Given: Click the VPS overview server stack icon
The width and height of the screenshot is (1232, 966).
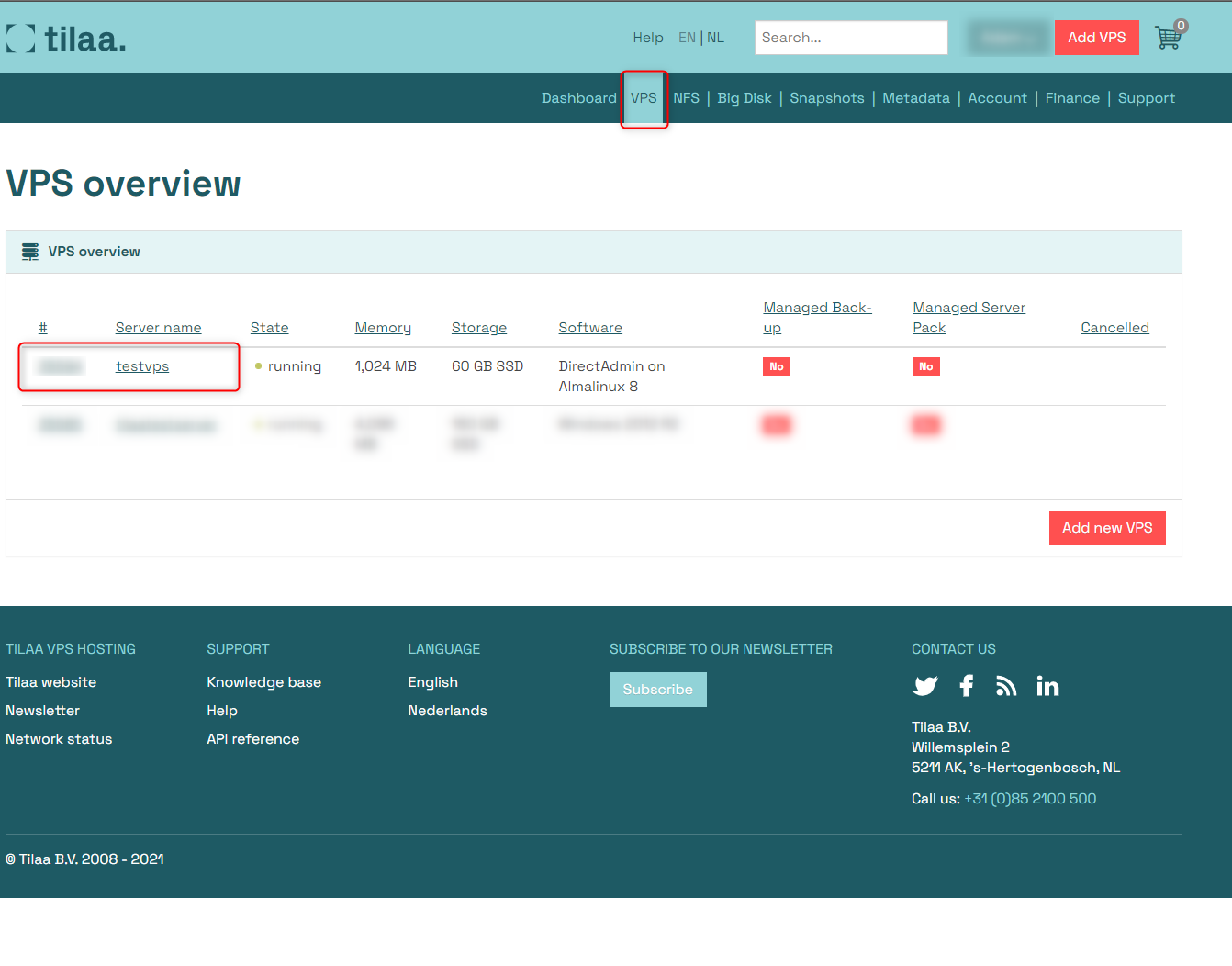Looking at the screenshot, I should pyautogui.click(x=30, y=252).
